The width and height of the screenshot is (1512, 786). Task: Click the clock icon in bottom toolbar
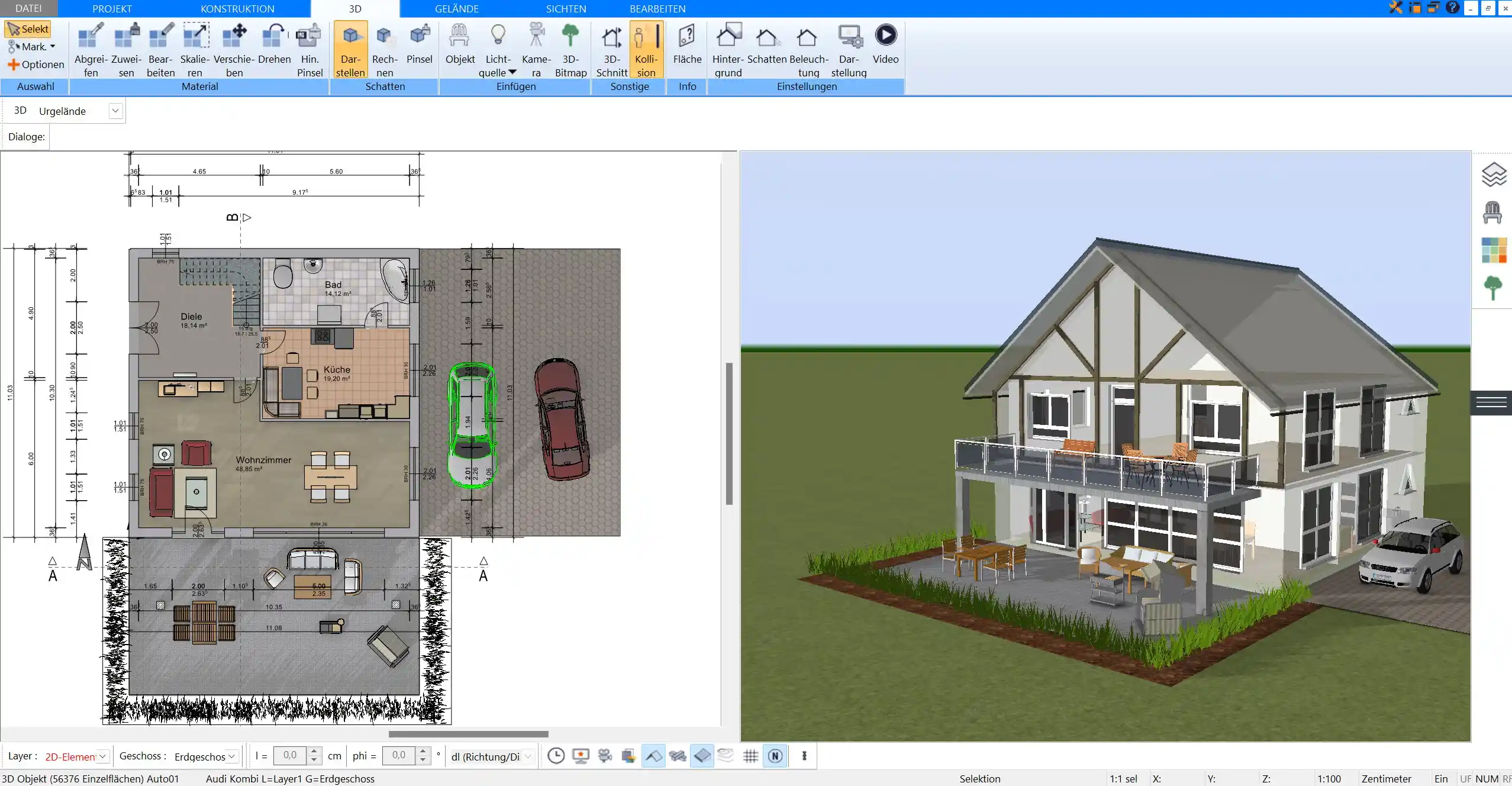pos(556,756)
